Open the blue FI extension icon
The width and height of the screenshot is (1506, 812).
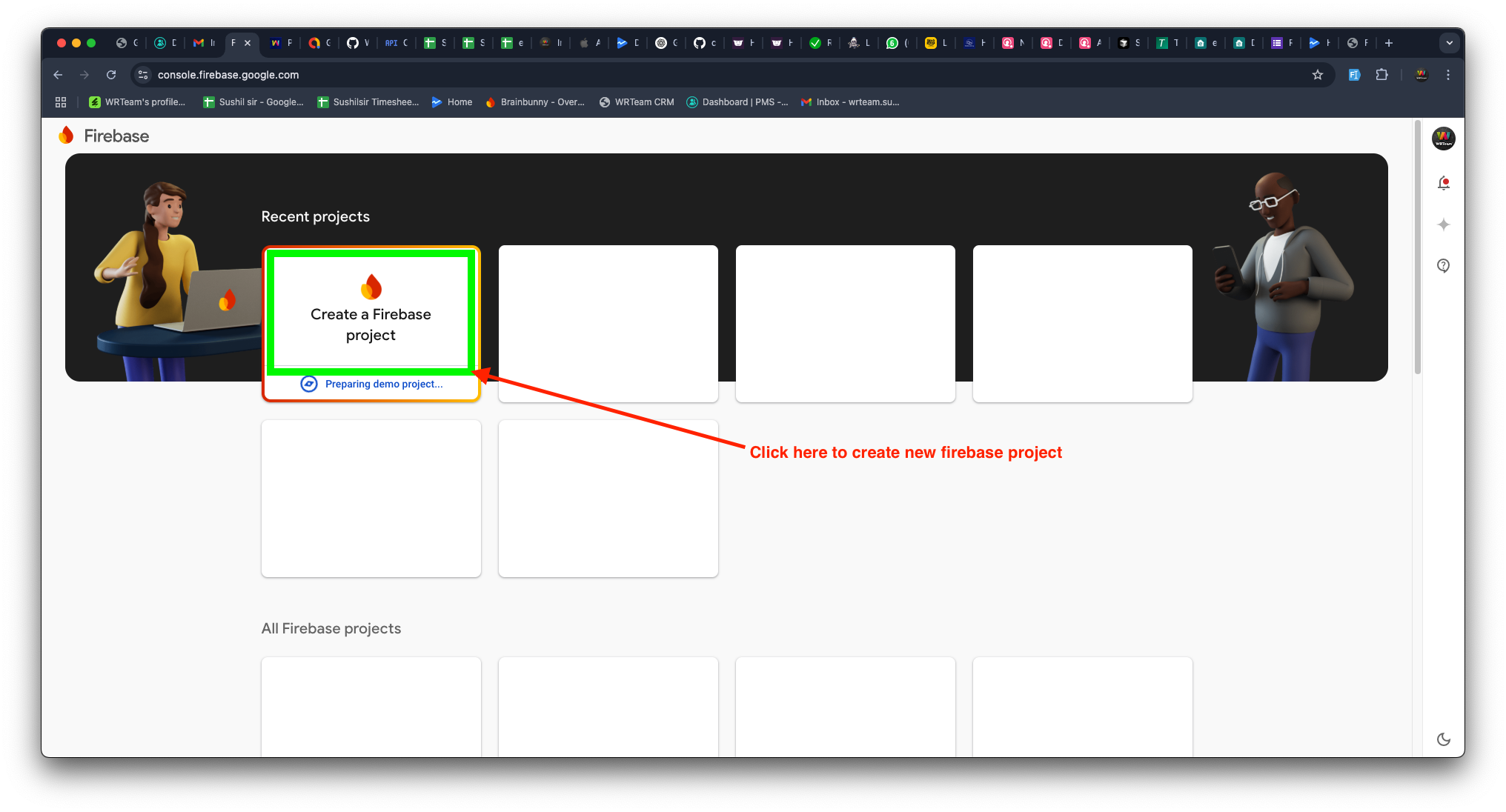tap(1354, 75)
